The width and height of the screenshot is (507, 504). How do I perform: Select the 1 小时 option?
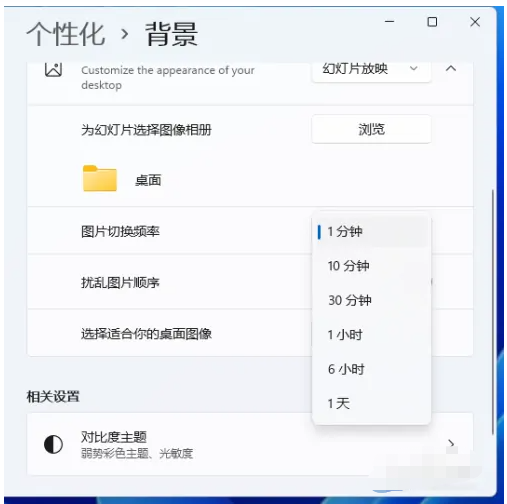(x=371, y=335)
